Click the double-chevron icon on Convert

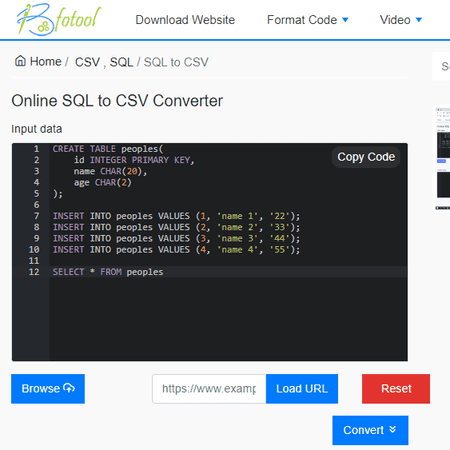click(393, 429)
